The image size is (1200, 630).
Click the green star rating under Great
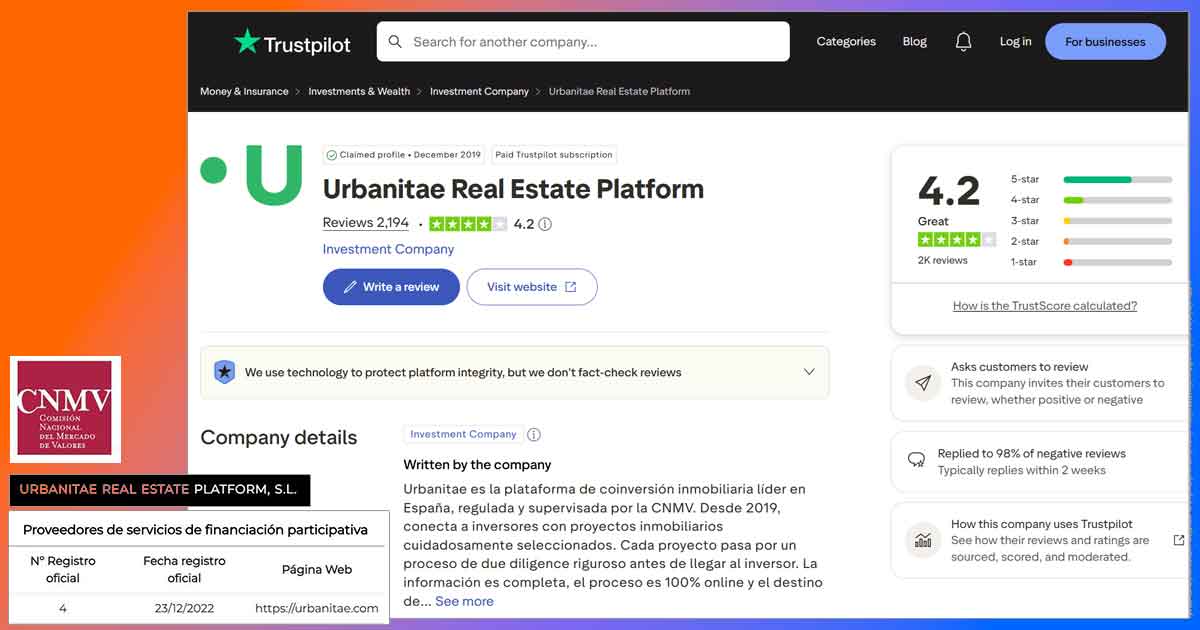[957, 240]
